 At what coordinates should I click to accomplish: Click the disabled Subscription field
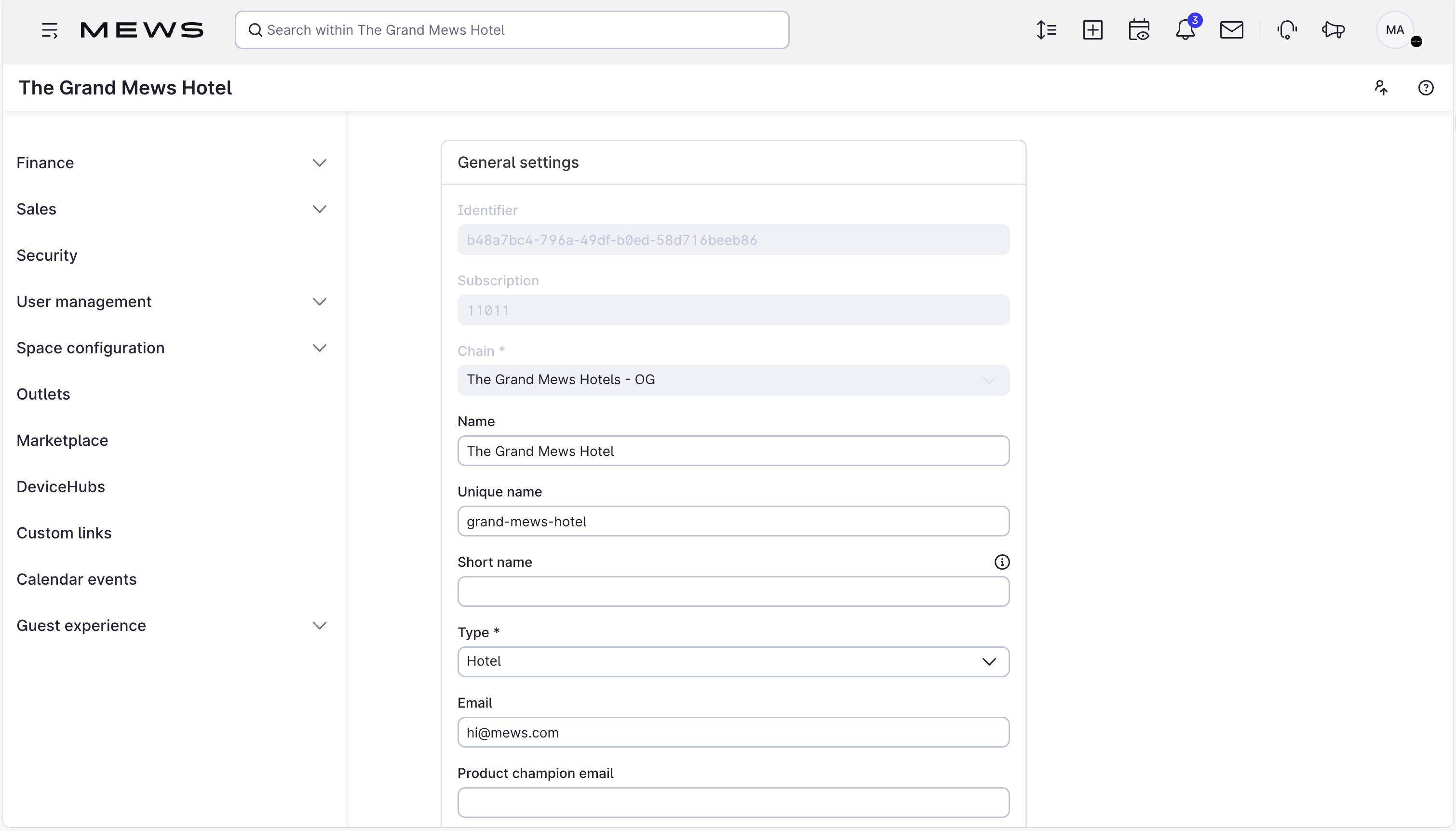[x=733, y=310]
